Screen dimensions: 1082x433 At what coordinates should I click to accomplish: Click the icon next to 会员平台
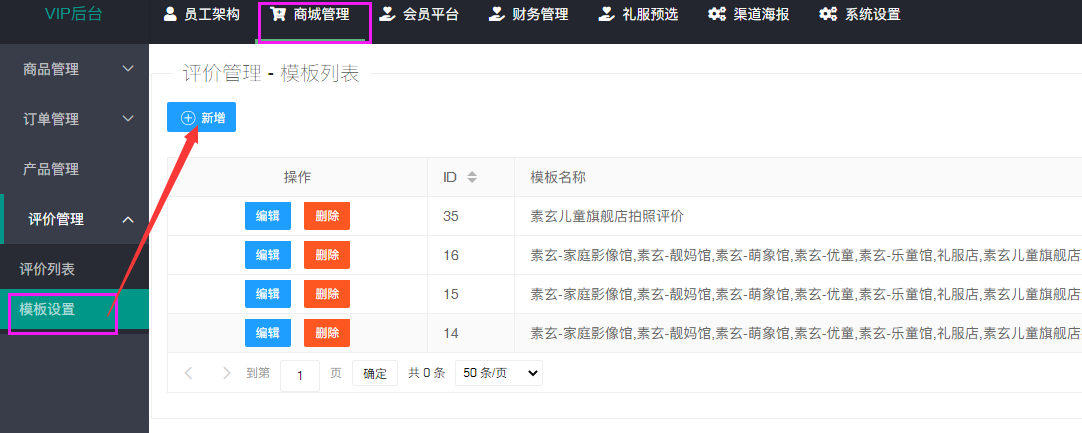click(387, 15)
